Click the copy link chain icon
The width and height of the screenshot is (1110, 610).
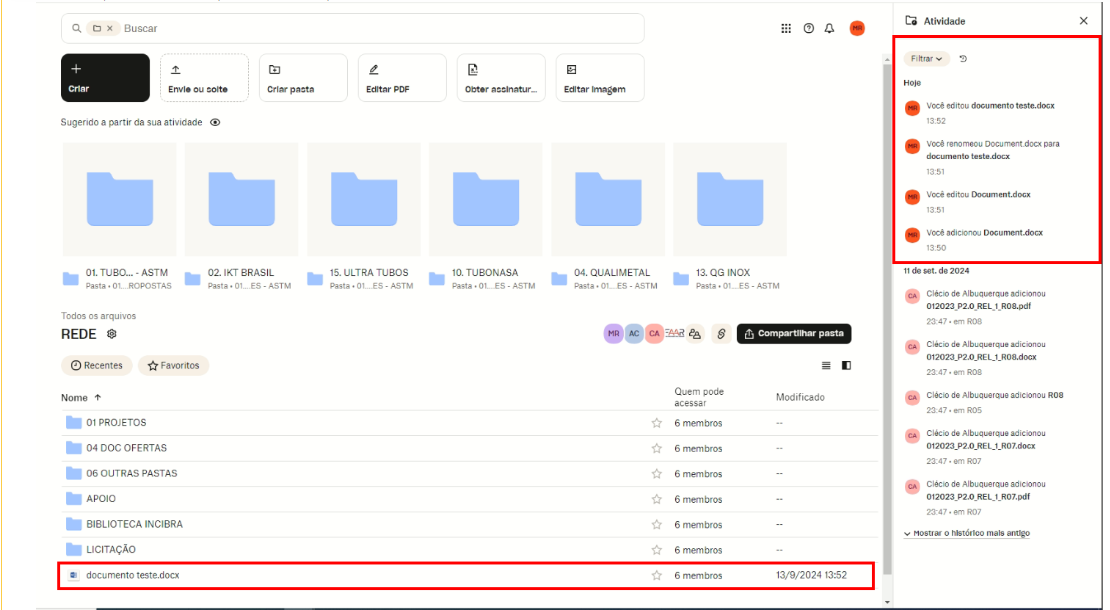click(720, 334)
